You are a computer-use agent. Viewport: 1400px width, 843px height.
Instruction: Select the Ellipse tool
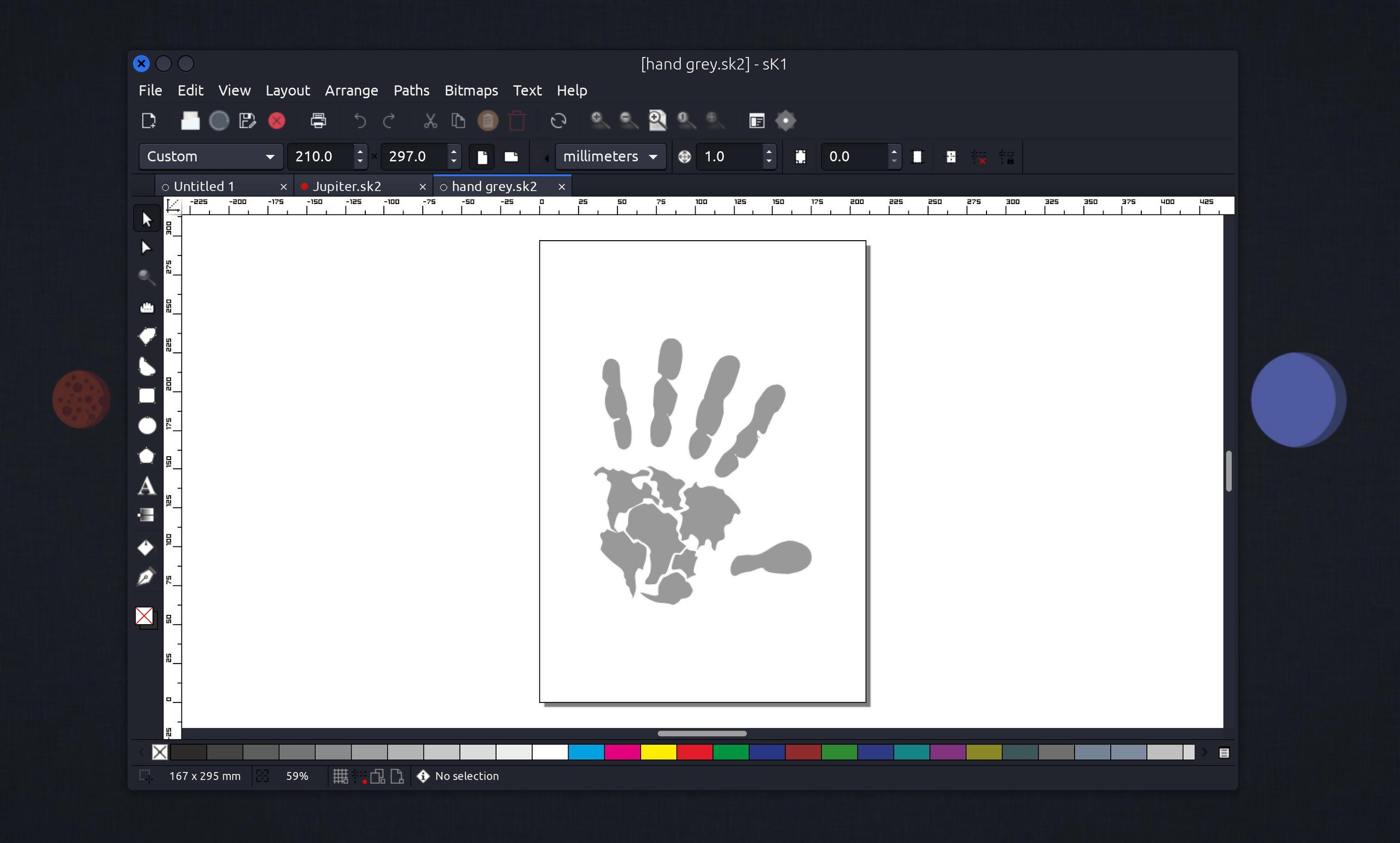(x=147, y=426)
